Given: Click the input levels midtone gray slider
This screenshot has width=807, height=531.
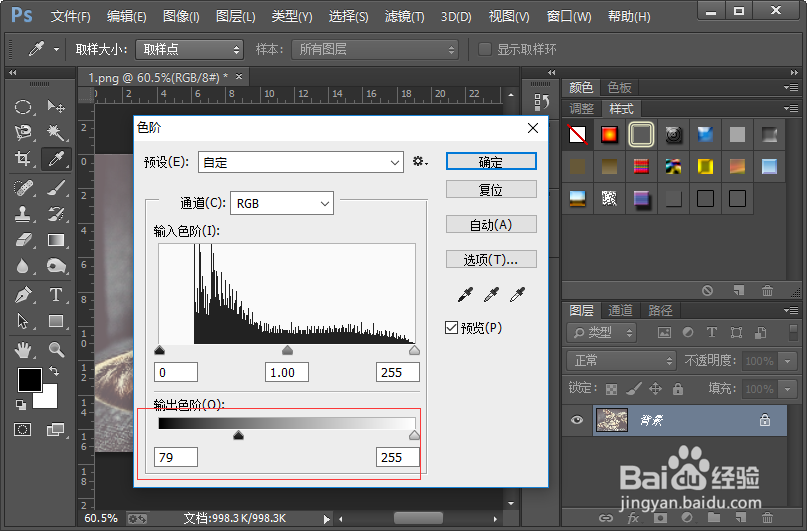Looking at the screenshot, I should (287, 350).
